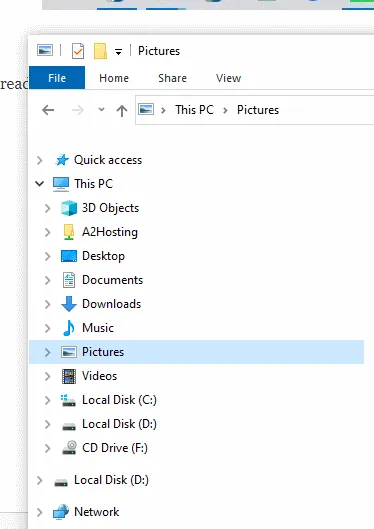Expand the Videos folder node

tap(48, 376)
